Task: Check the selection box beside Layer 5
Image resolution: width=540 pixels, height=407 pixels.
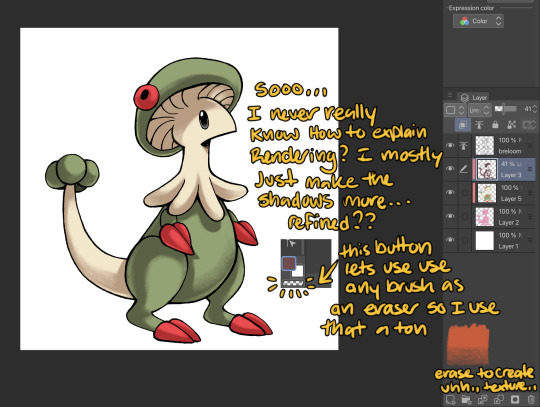Action: (x=464, y=192)
